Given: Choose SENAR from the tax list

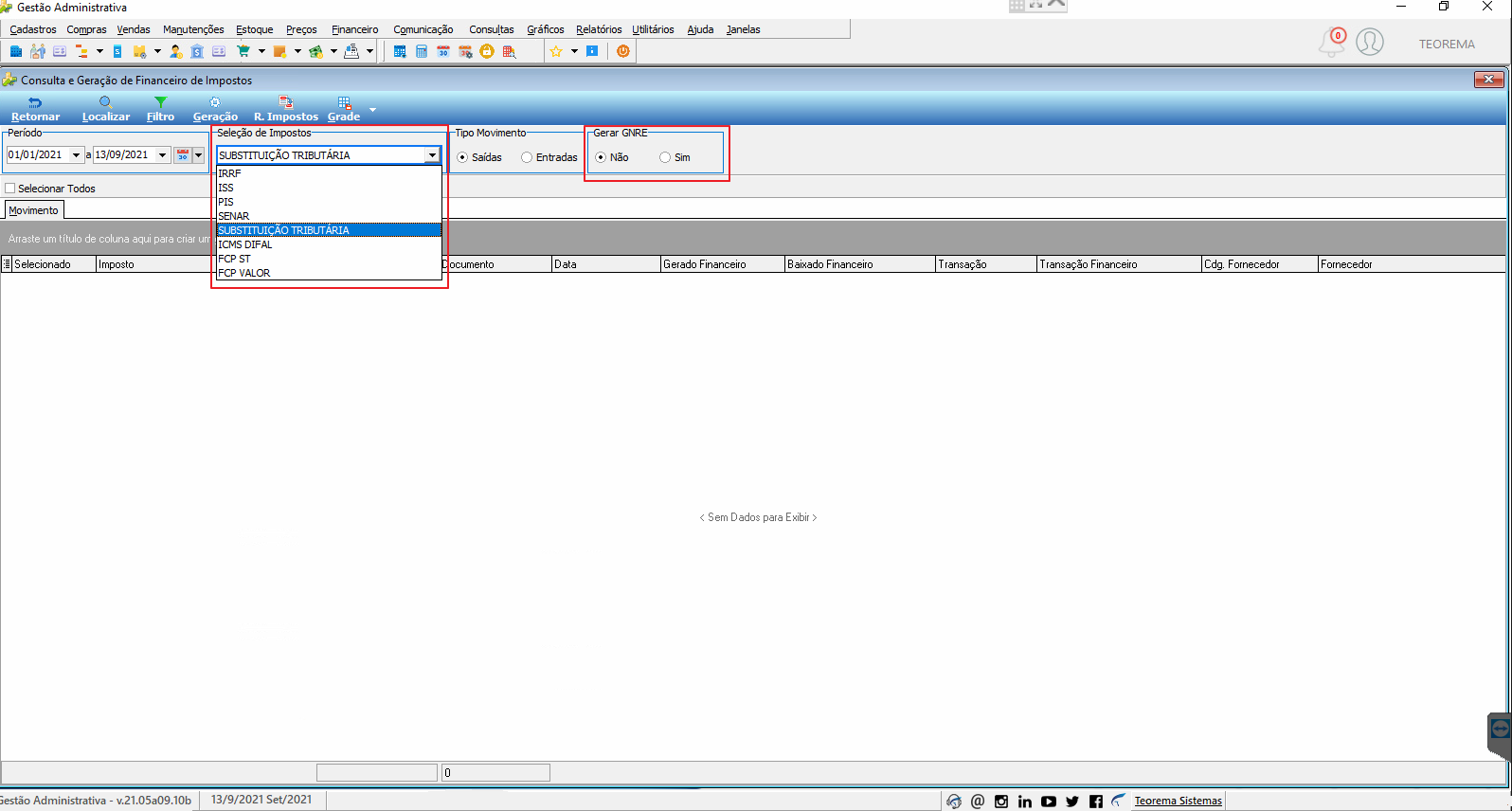Looking at the screenshot, I should coord(329,216).
